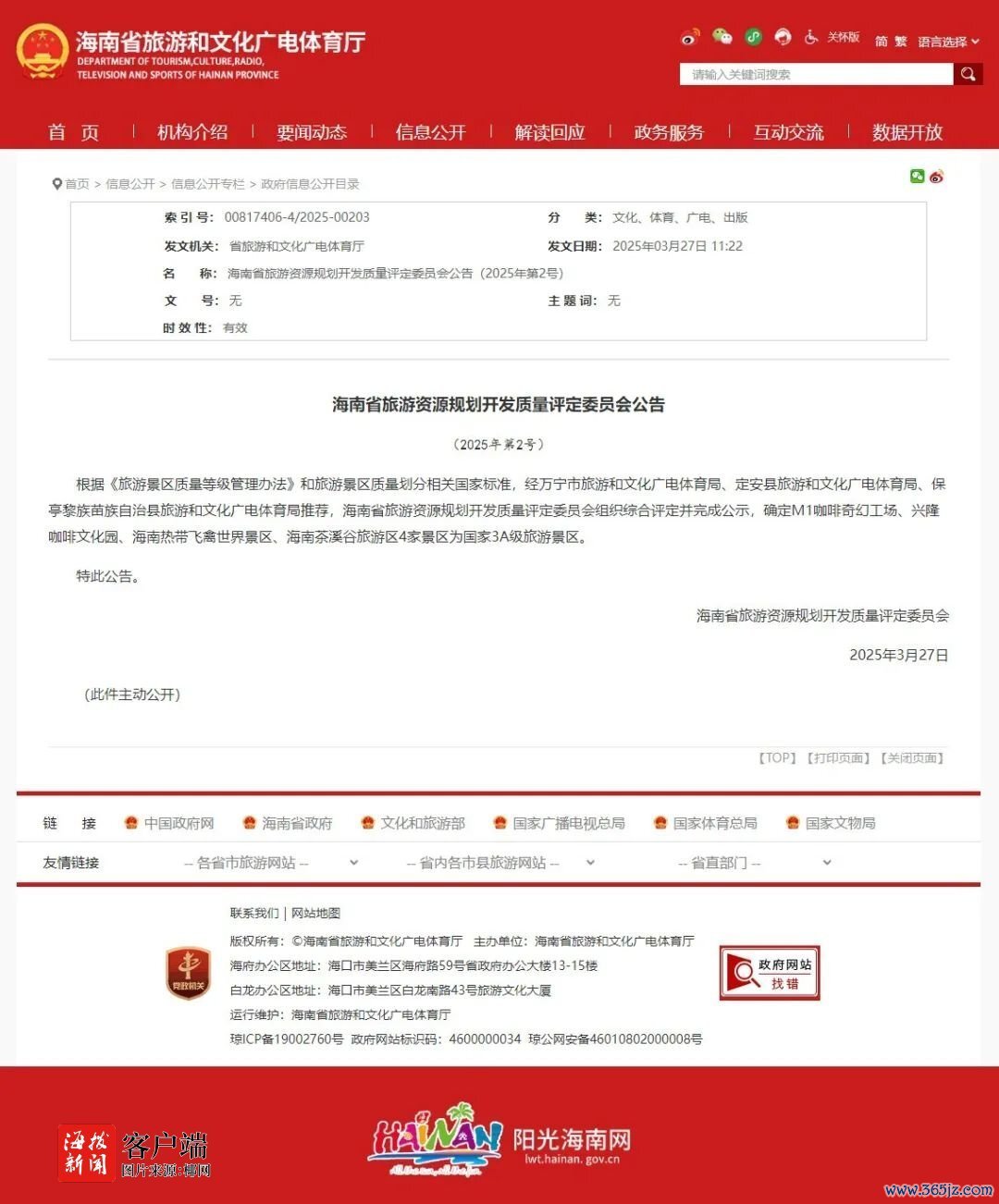Click the 【关闭页面】 link

coord(912,758)
